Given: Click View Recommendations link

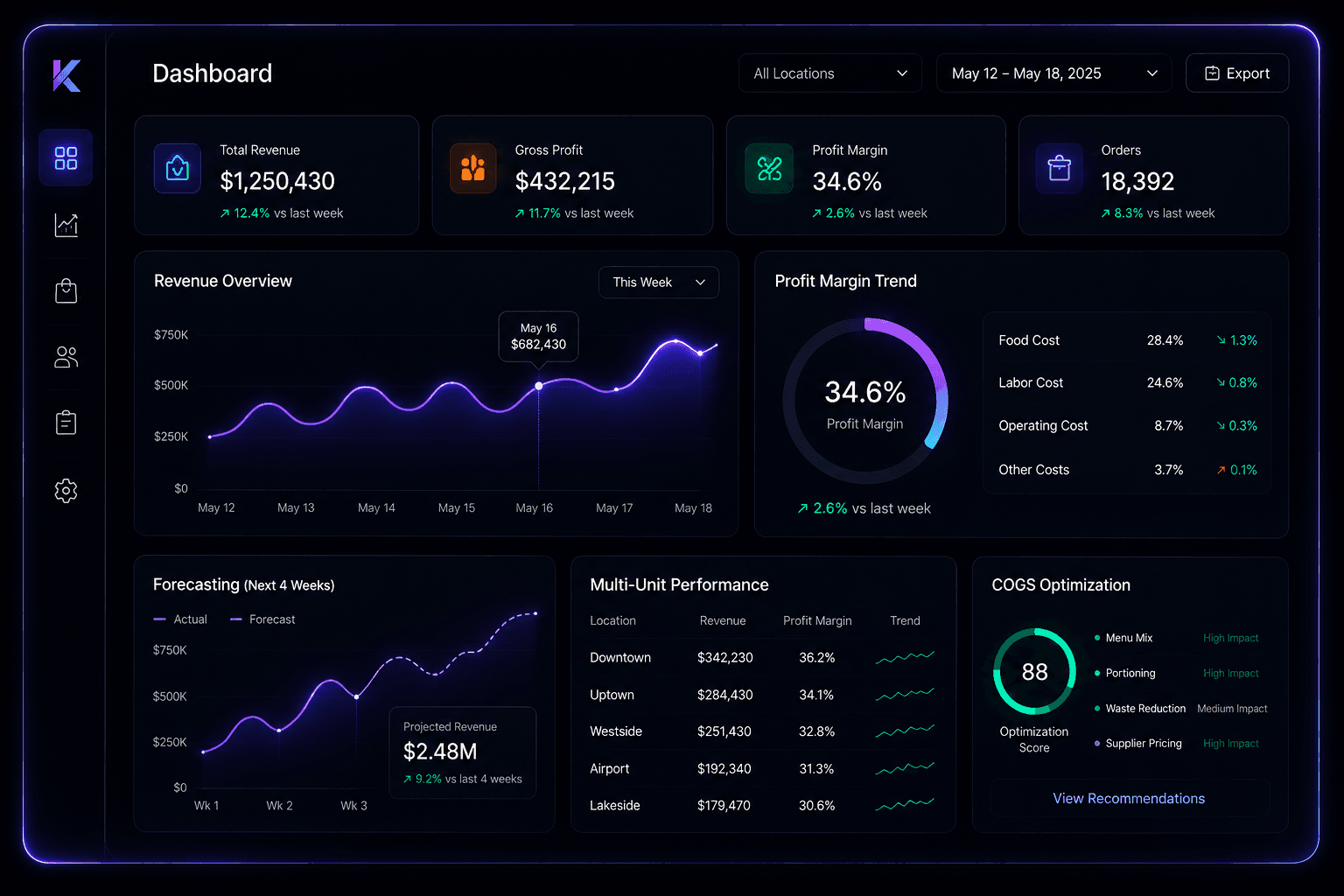Looking at the screenshot, I should [x=1129, y=798].
